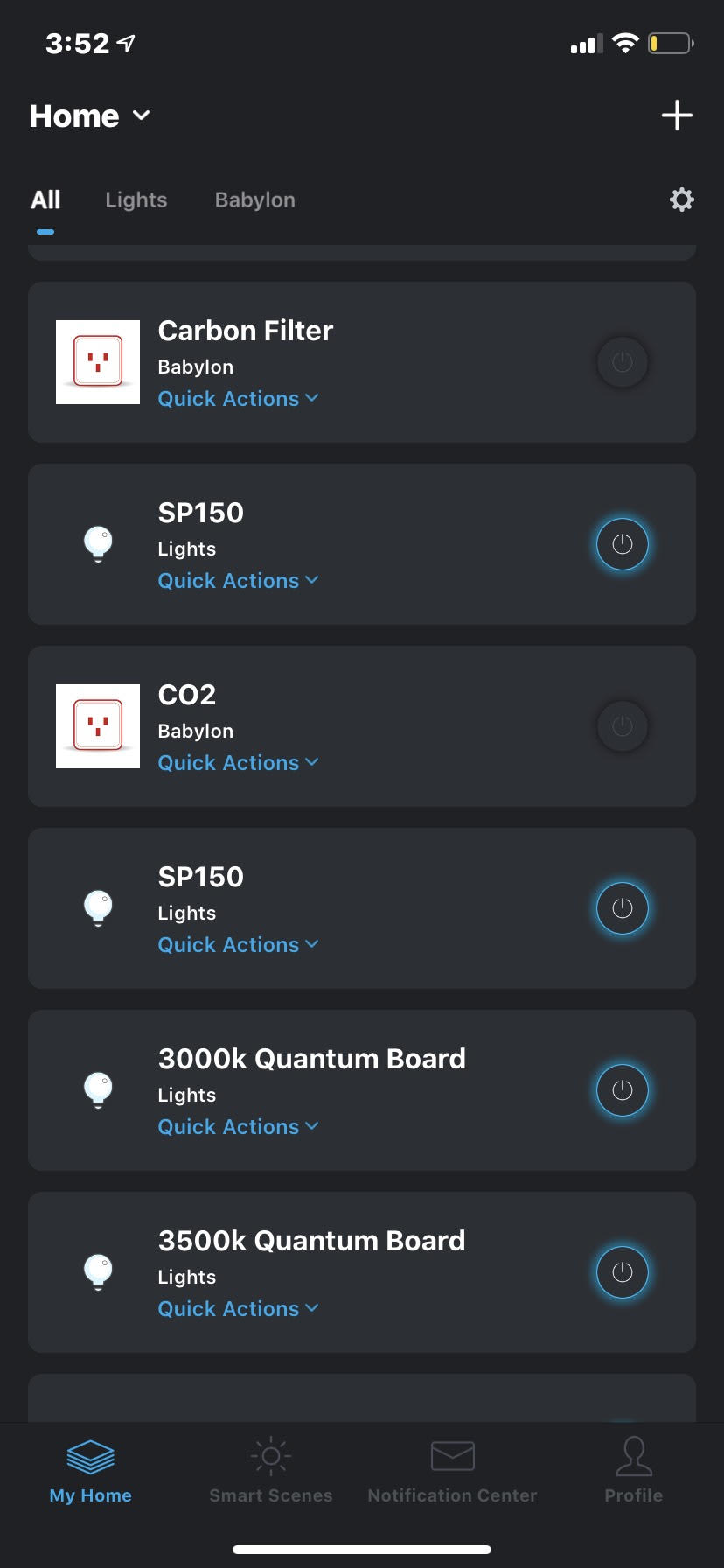Expand Quick Actions under Carbon Filter
This screenshot has height=1568, width=724.
pyautogui.click(x=238, y=399)
